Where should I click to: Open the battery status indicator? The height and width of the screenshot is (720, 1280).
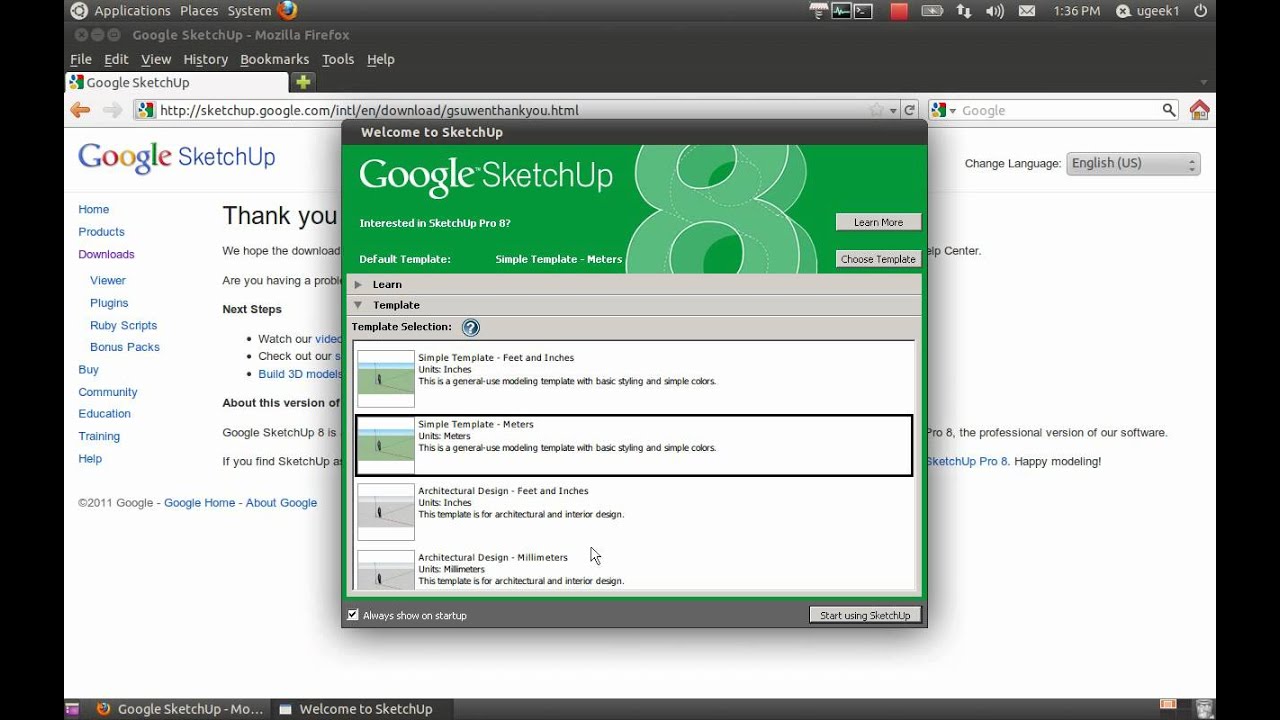[932, 11]
